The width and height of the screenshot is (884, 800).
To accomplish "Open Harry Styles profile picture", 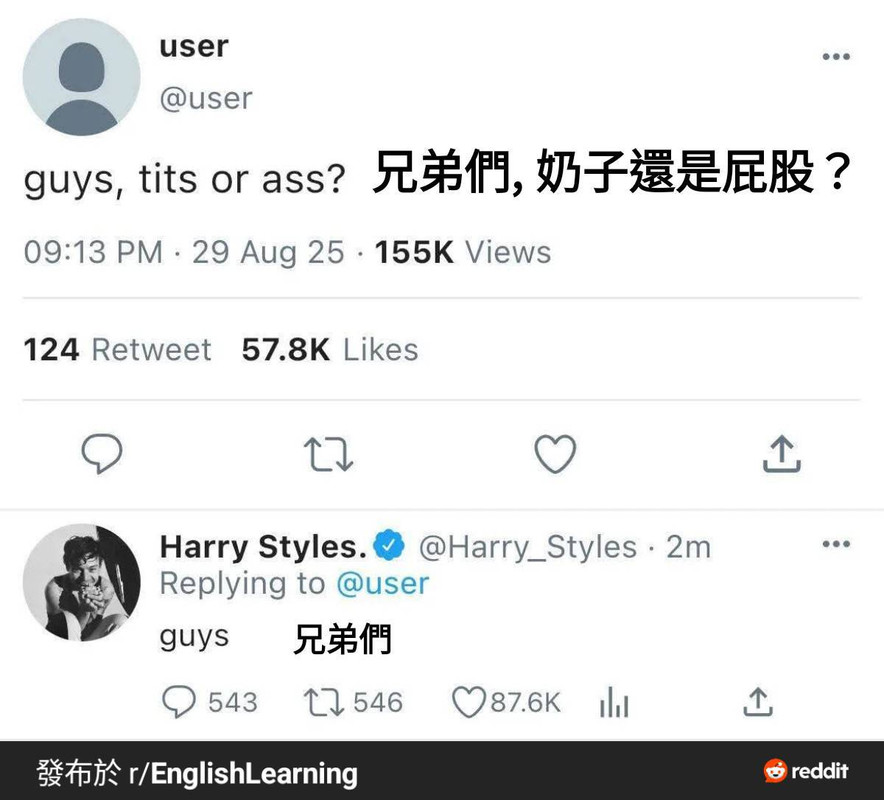I will pyautogui.click(x=81, y=582).
